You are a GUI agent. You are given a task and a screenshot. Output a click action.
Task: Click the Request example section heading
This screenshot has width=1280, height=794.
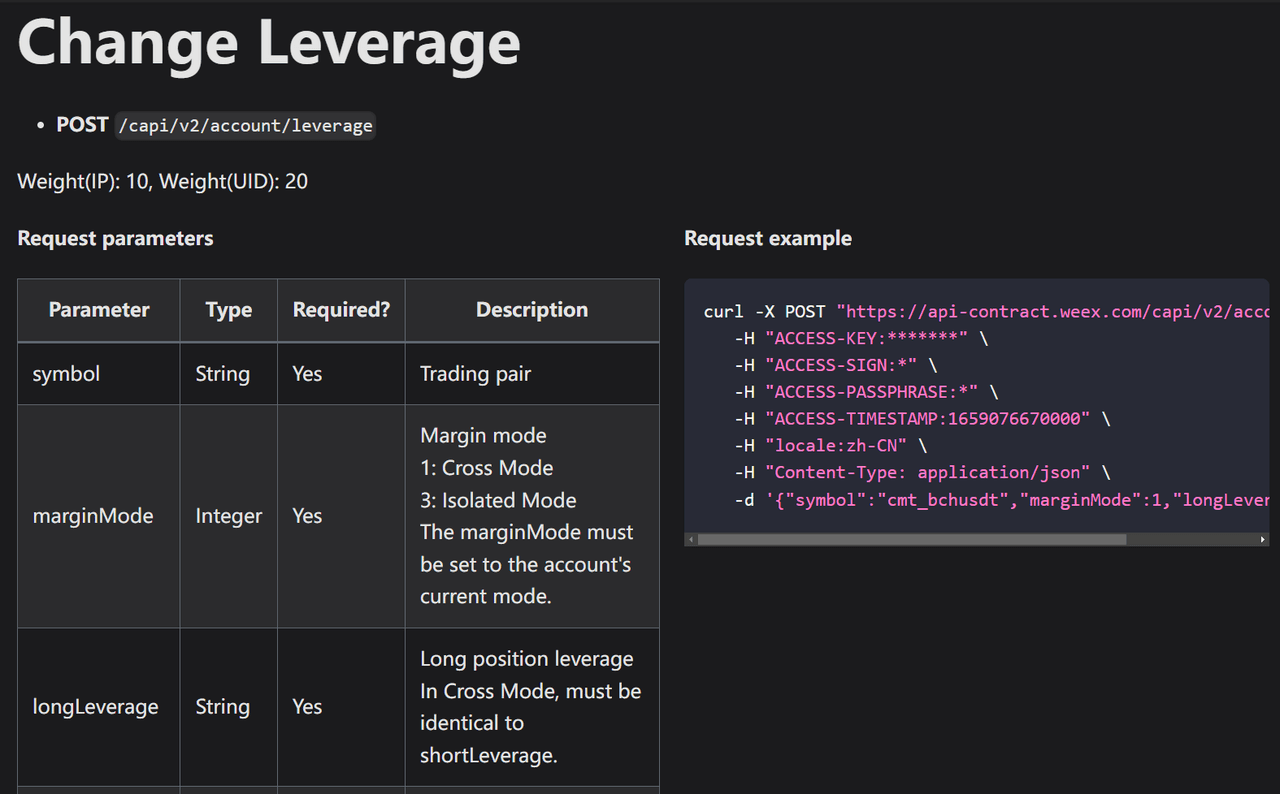pyautogui.click(x=767, y=238)
